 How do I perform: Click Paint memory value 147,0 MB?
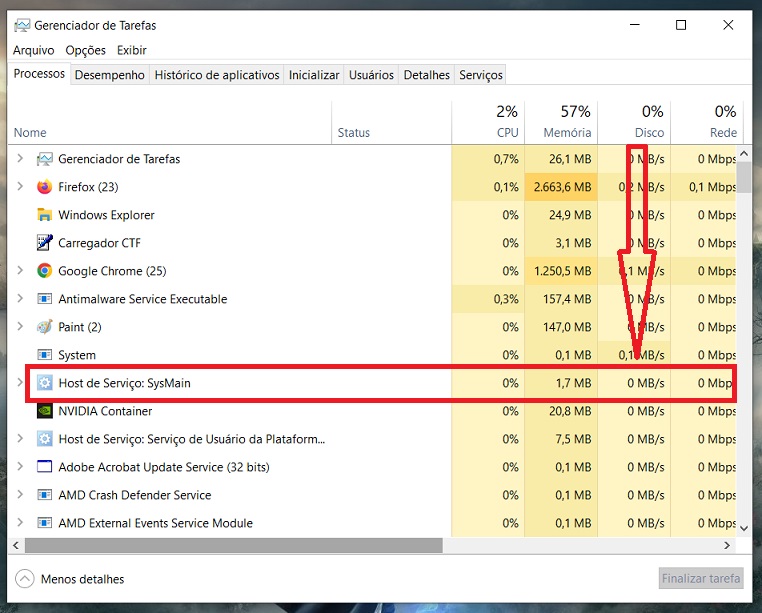[567, 327]
